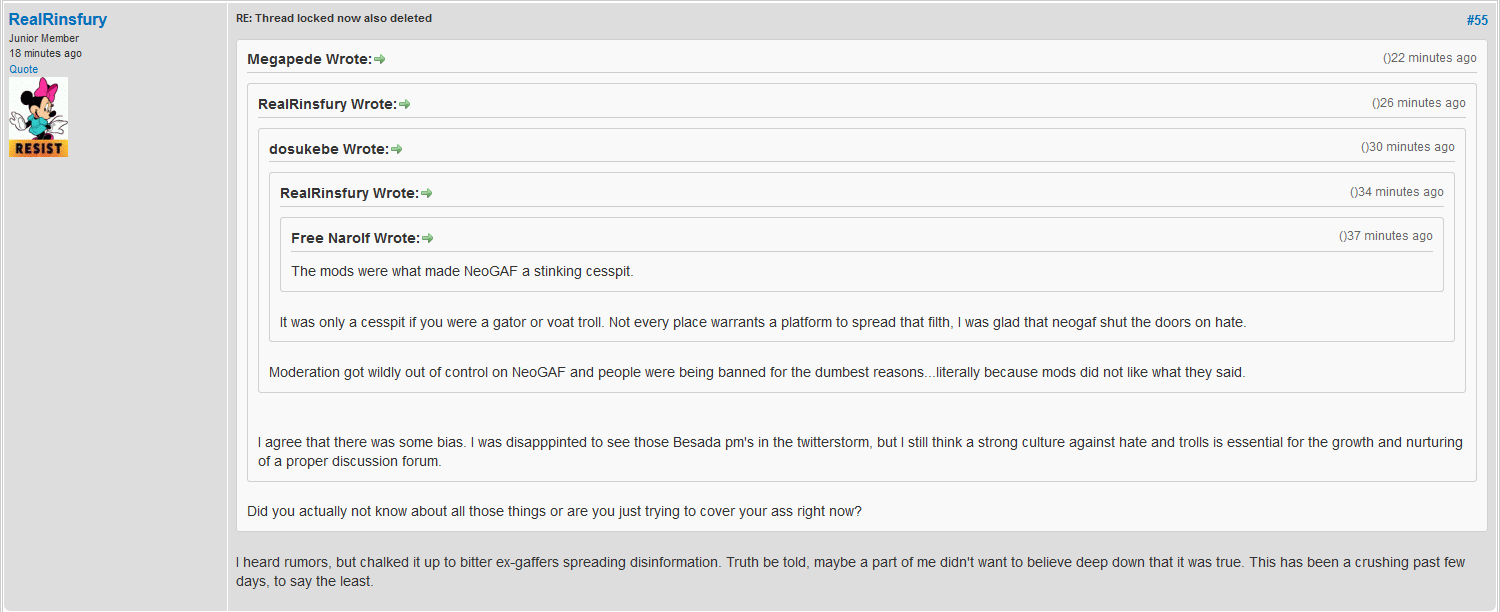1500x612 pixels.
Task: Click the post title RE: Thread locked
Action: coord(334,18)
